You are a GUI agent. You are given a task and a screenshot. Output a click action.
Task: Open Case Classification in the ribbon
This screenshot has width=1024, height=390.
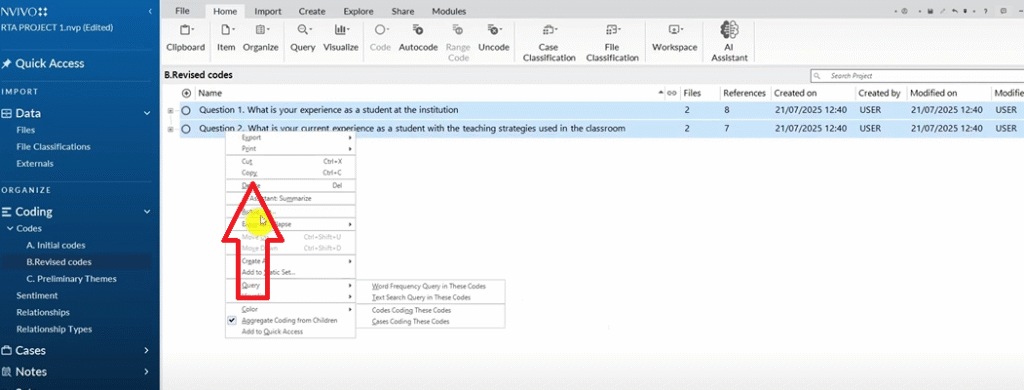tap(549, 43)
